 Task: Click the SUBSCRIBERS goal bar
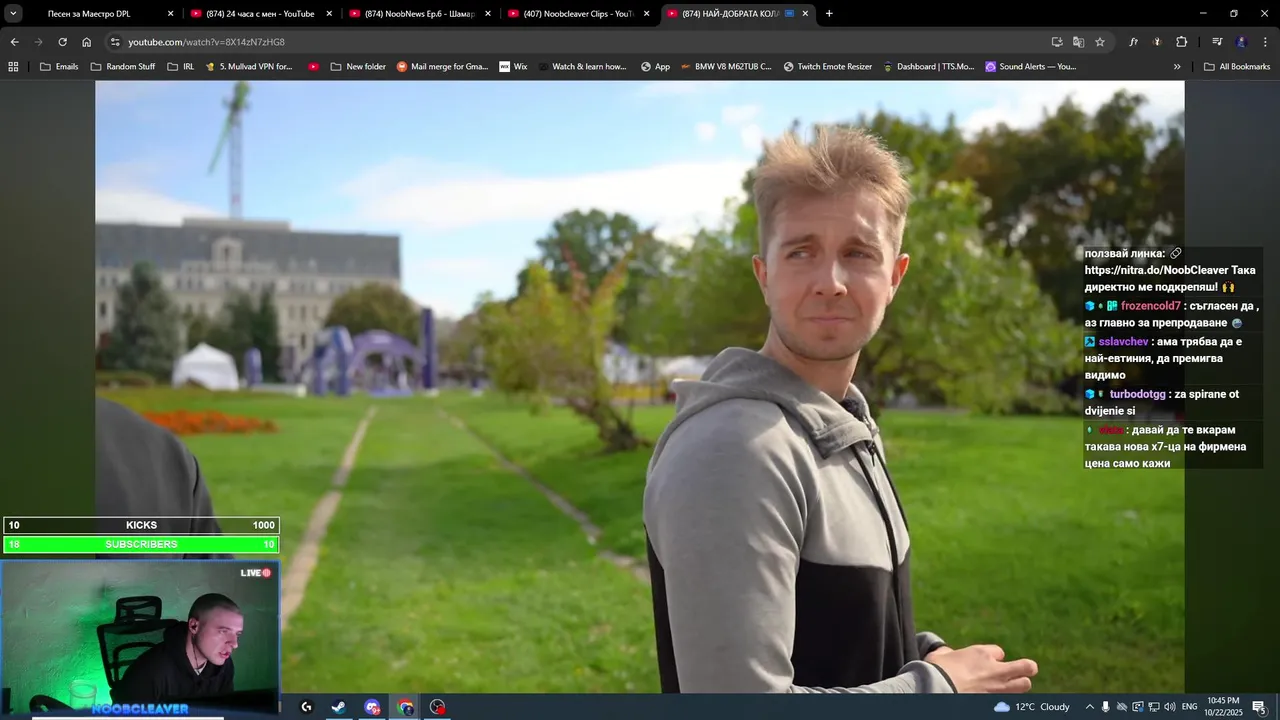click(141, 544)
